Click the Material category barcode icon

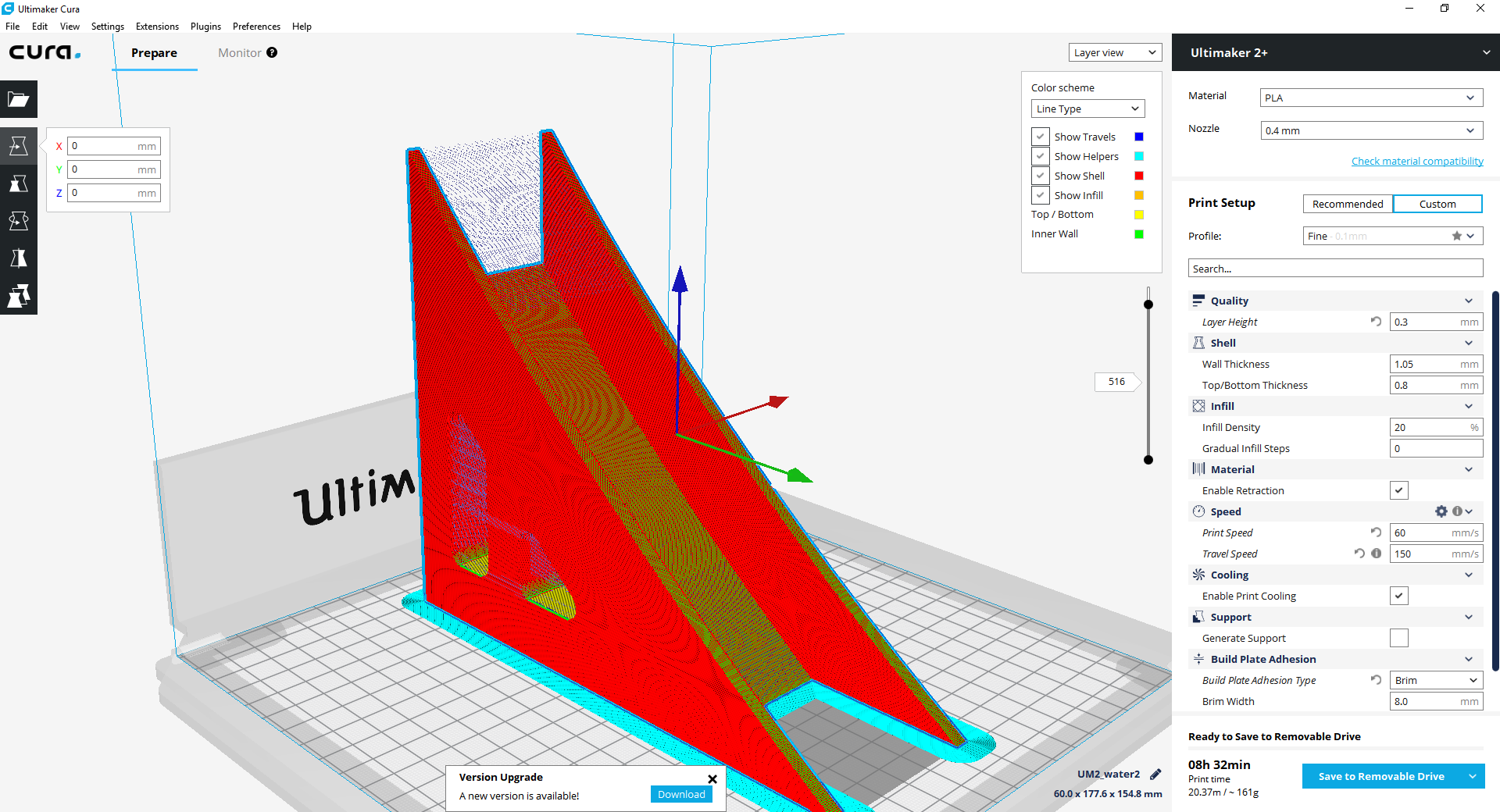coord(1198,469)
